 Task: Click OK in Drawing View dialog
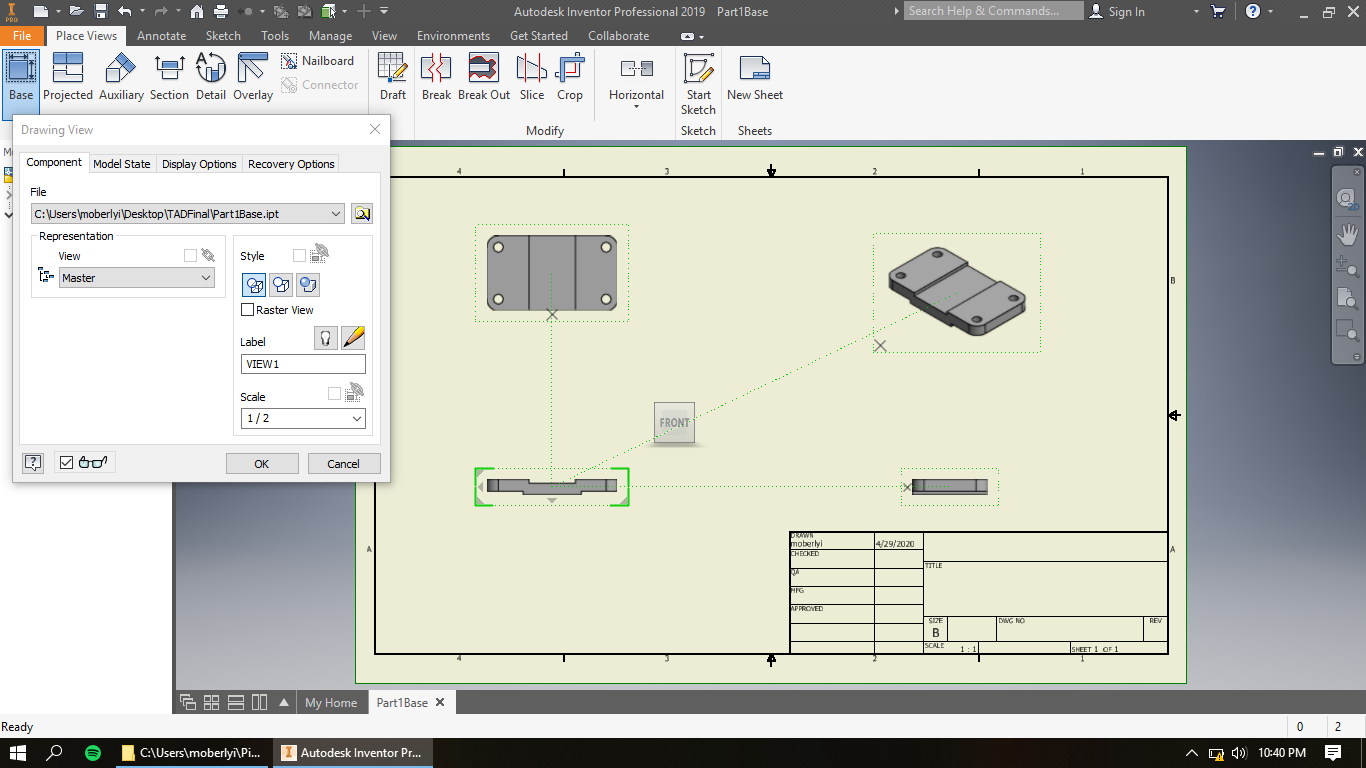point(261,463)
